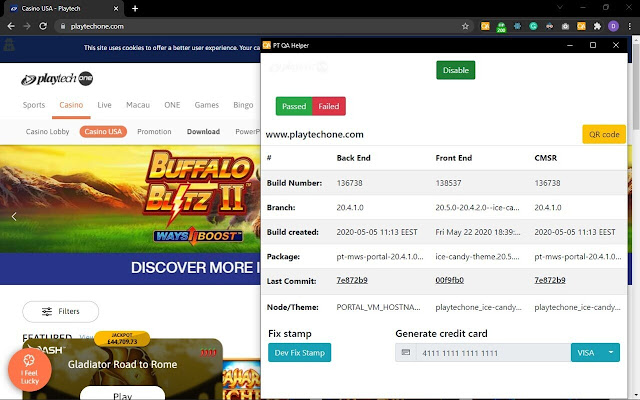Open the ONE tab
This screenshot has width=640, height=400.
click(172, 105)
